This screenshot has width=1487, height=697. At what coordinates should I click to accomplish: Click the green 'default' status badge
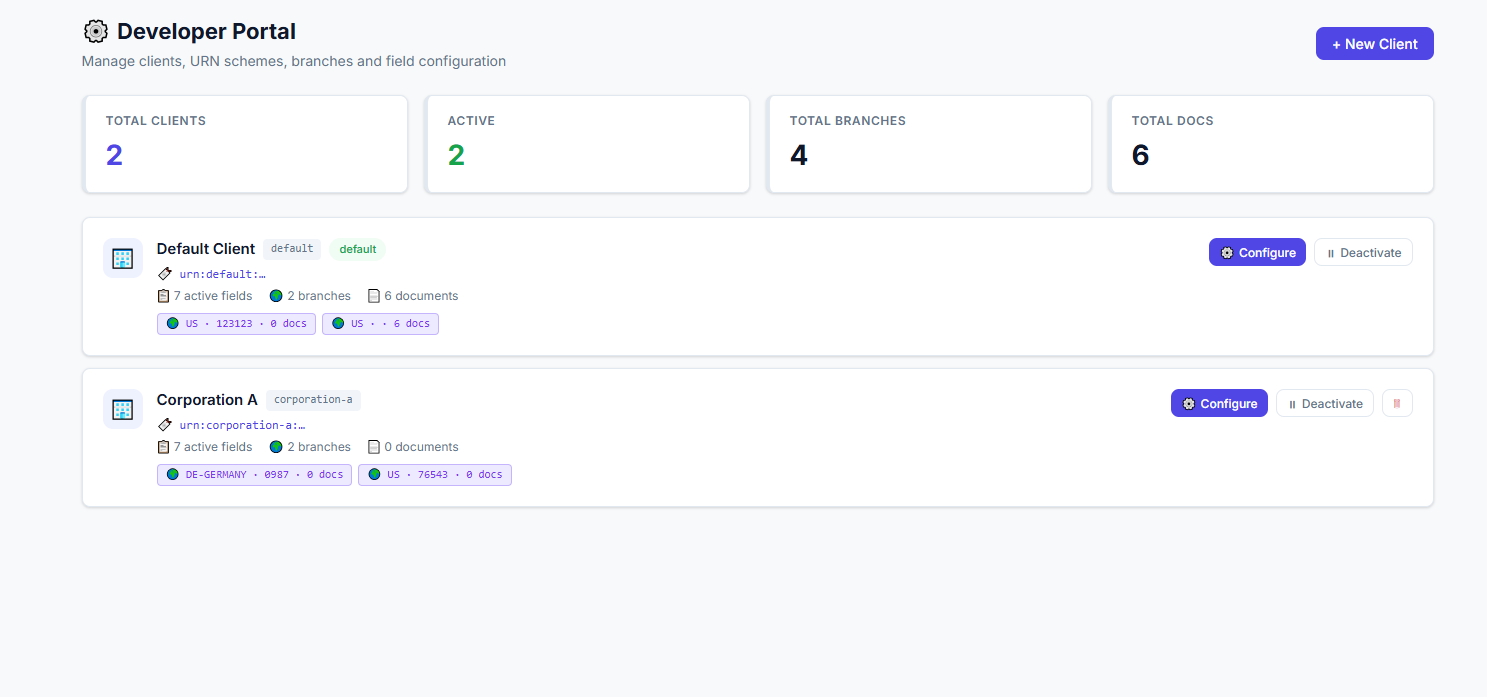pyautogui.click(x=357, y=249)
